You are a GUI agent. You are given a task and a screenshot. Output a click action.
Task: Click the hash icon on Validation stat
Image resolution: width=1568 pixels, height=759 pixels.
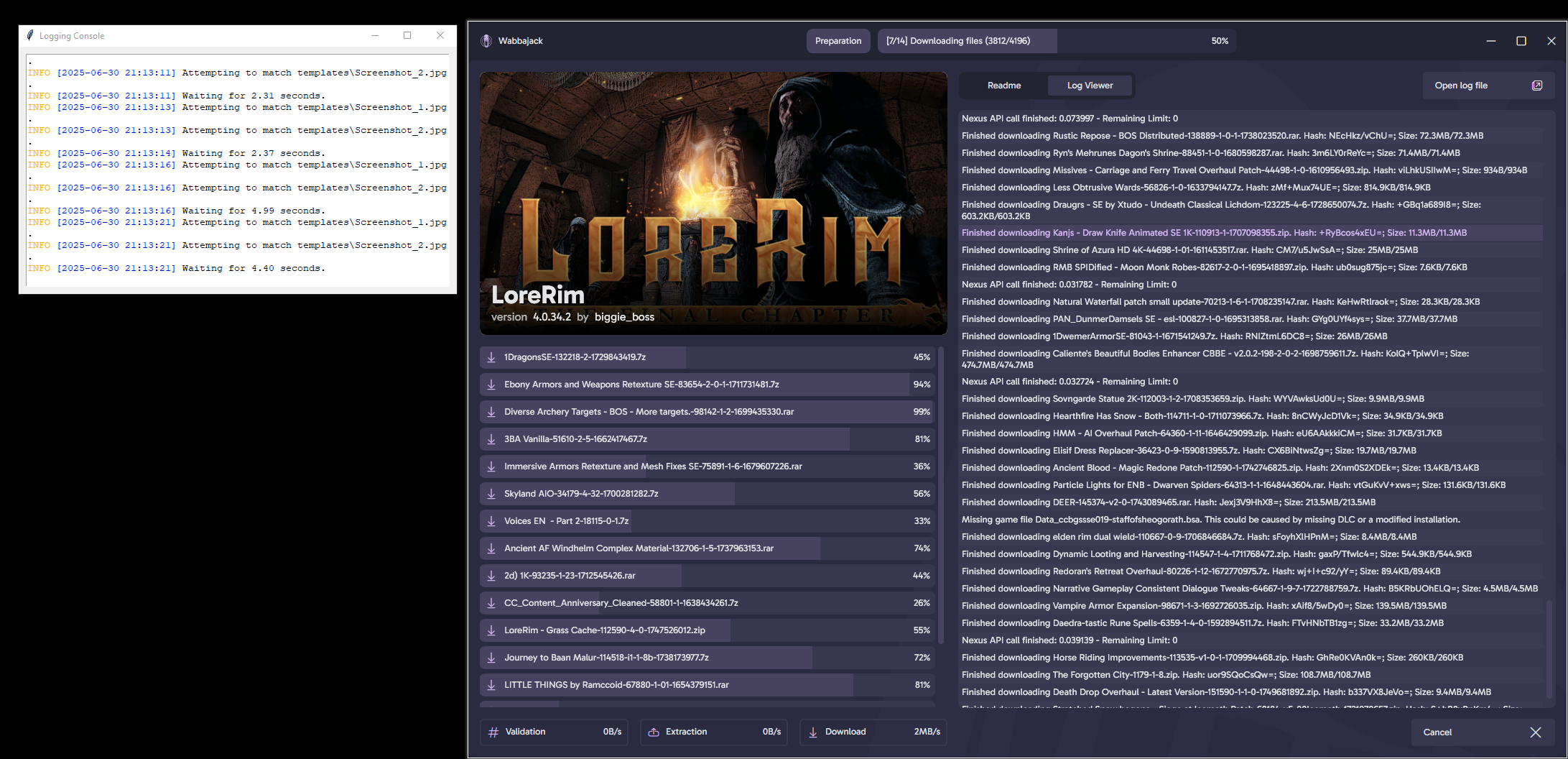493,732
